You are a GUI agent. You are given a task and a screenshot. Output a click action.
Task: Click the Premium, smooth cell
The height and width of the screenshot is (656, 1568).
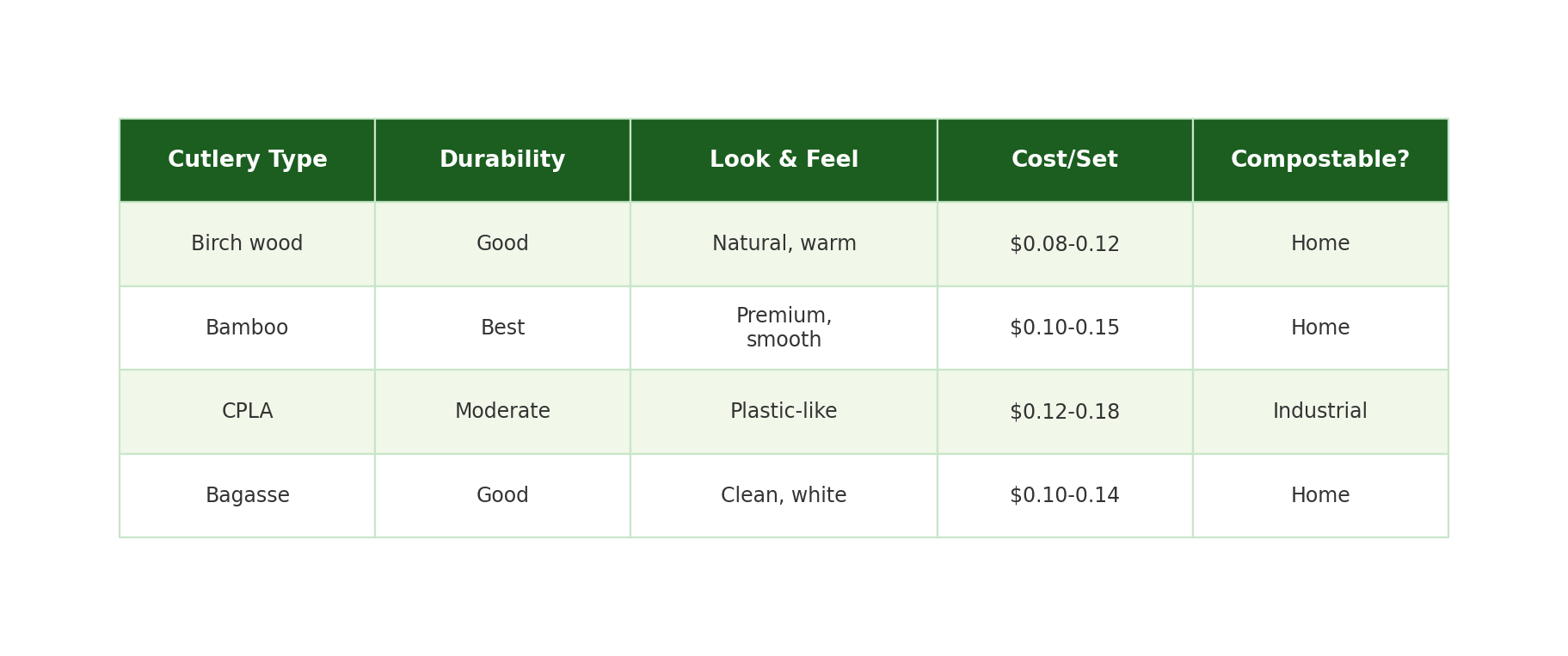(784, 328)
